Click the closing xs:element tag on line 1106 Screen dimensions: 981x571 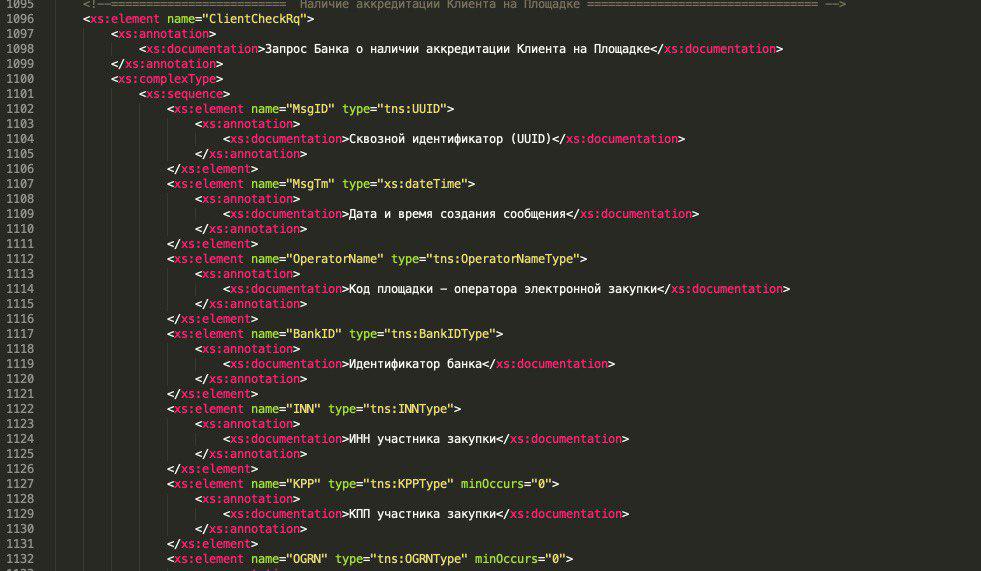coord(213,169)
